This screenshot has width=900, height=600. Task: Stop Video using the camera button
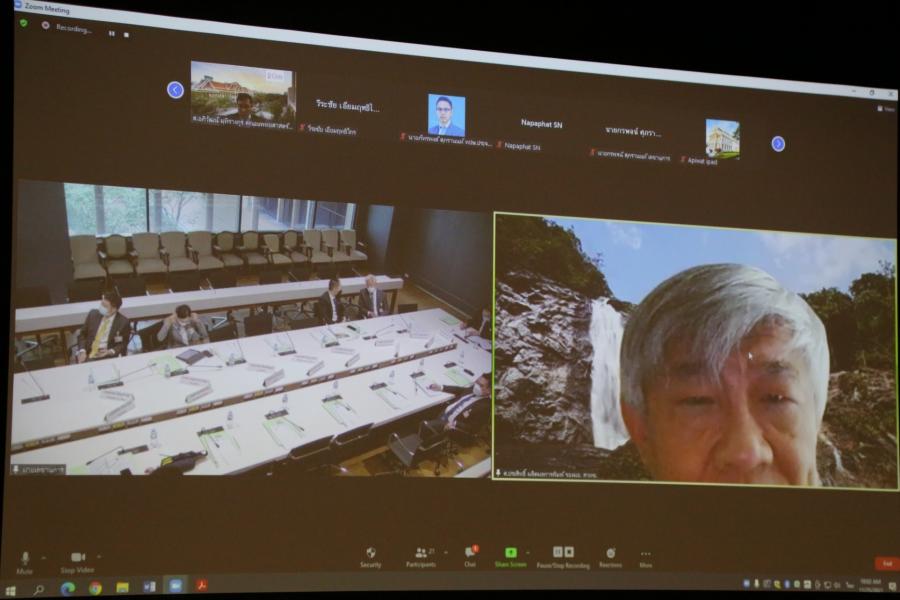78,557
